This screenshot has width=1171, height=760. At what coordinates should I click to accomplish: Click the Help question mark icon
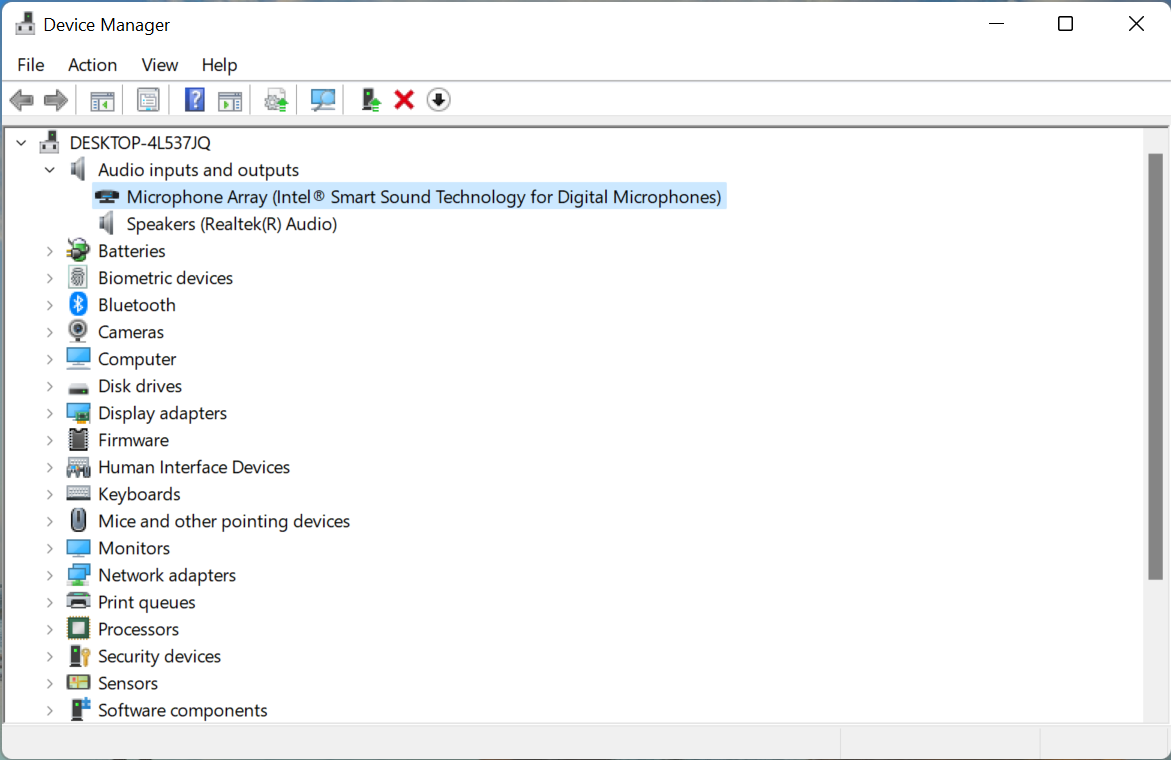194,99
